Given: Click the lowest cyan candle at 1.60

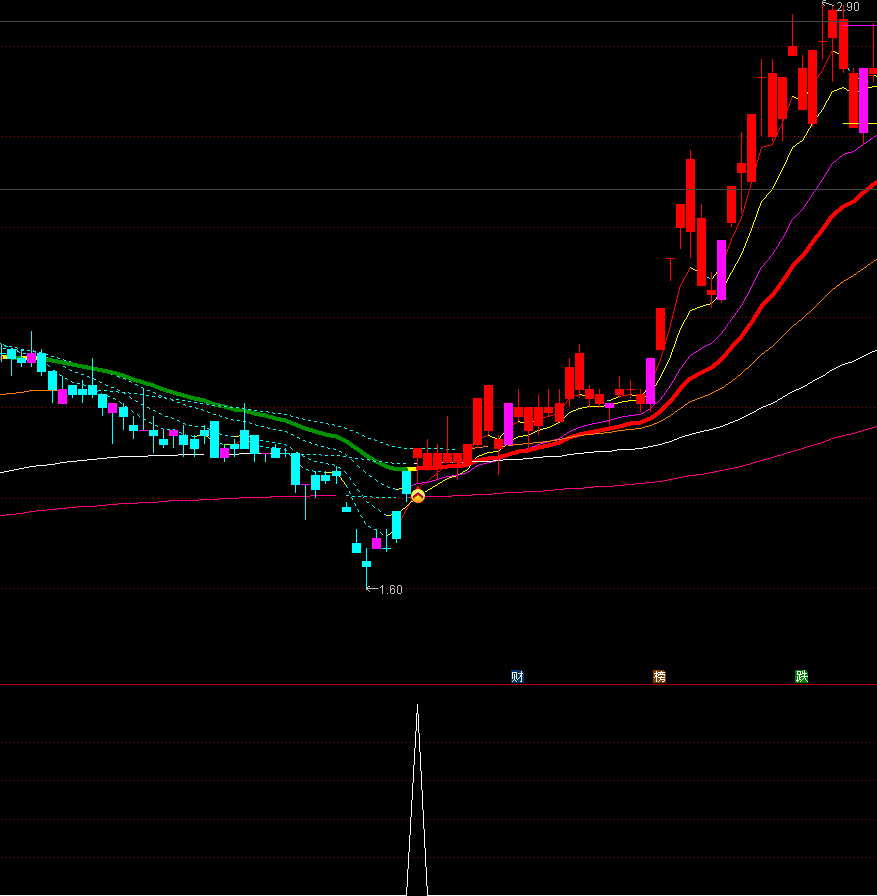Looking at the screenshot, I should click(366, 564).
